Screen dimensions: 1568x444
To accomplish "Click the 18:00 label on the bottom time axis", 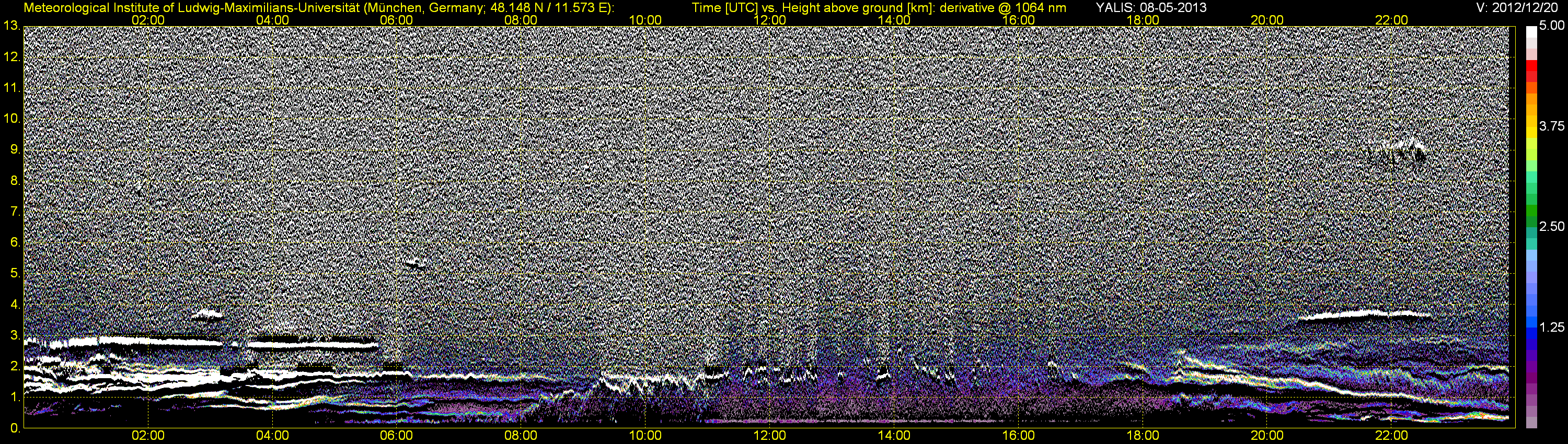I will (x=1143, y=436).
